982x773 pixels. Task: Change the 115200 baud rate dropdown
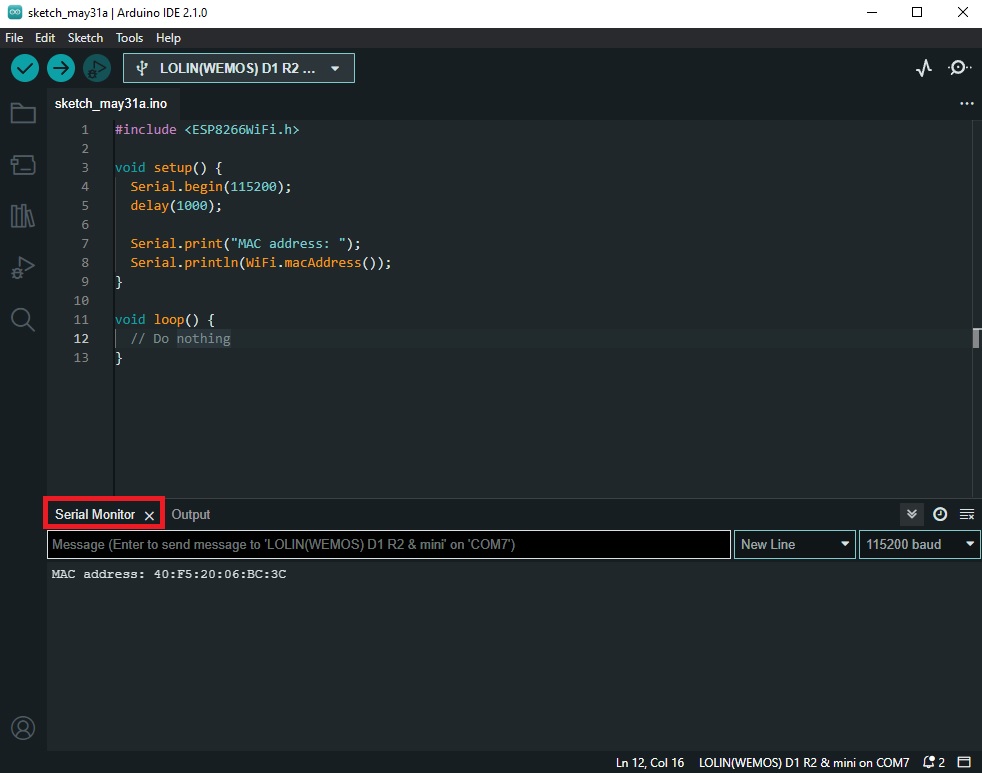[919, 544]
